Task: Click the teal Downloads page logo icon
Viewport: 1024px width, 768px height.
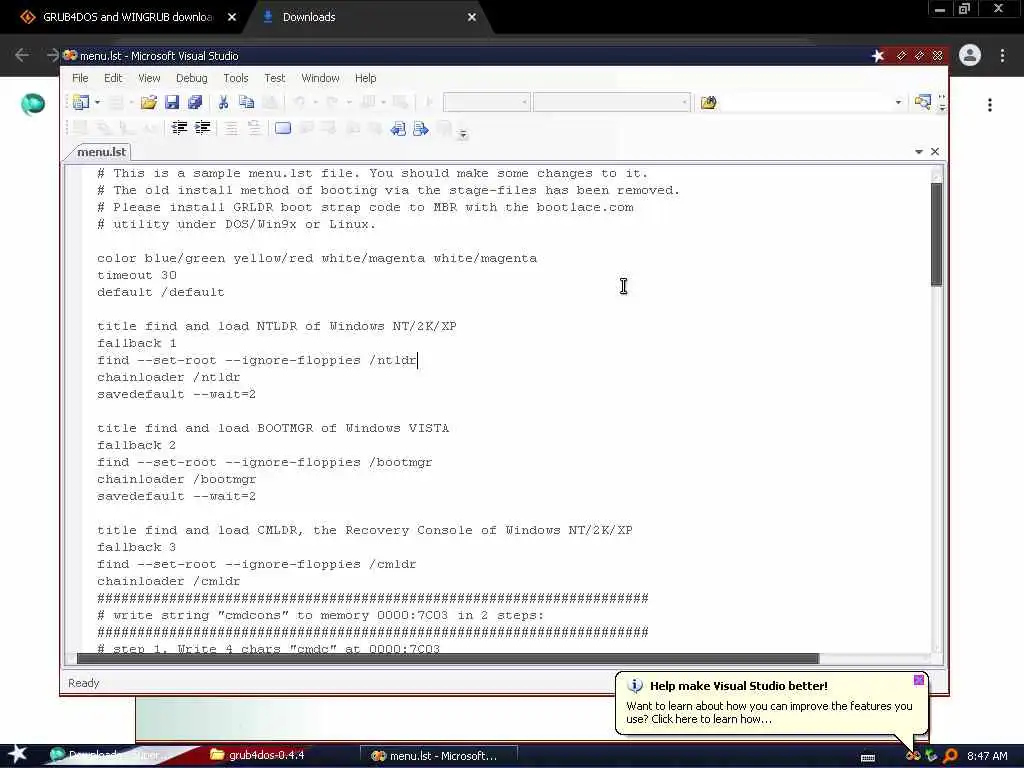Action: pos(33,104)
